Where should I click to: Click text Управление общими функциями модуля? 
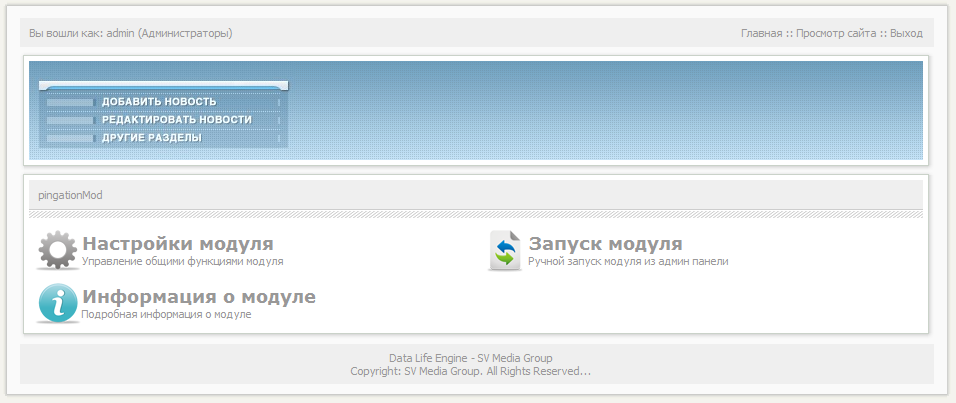[183, 262]
